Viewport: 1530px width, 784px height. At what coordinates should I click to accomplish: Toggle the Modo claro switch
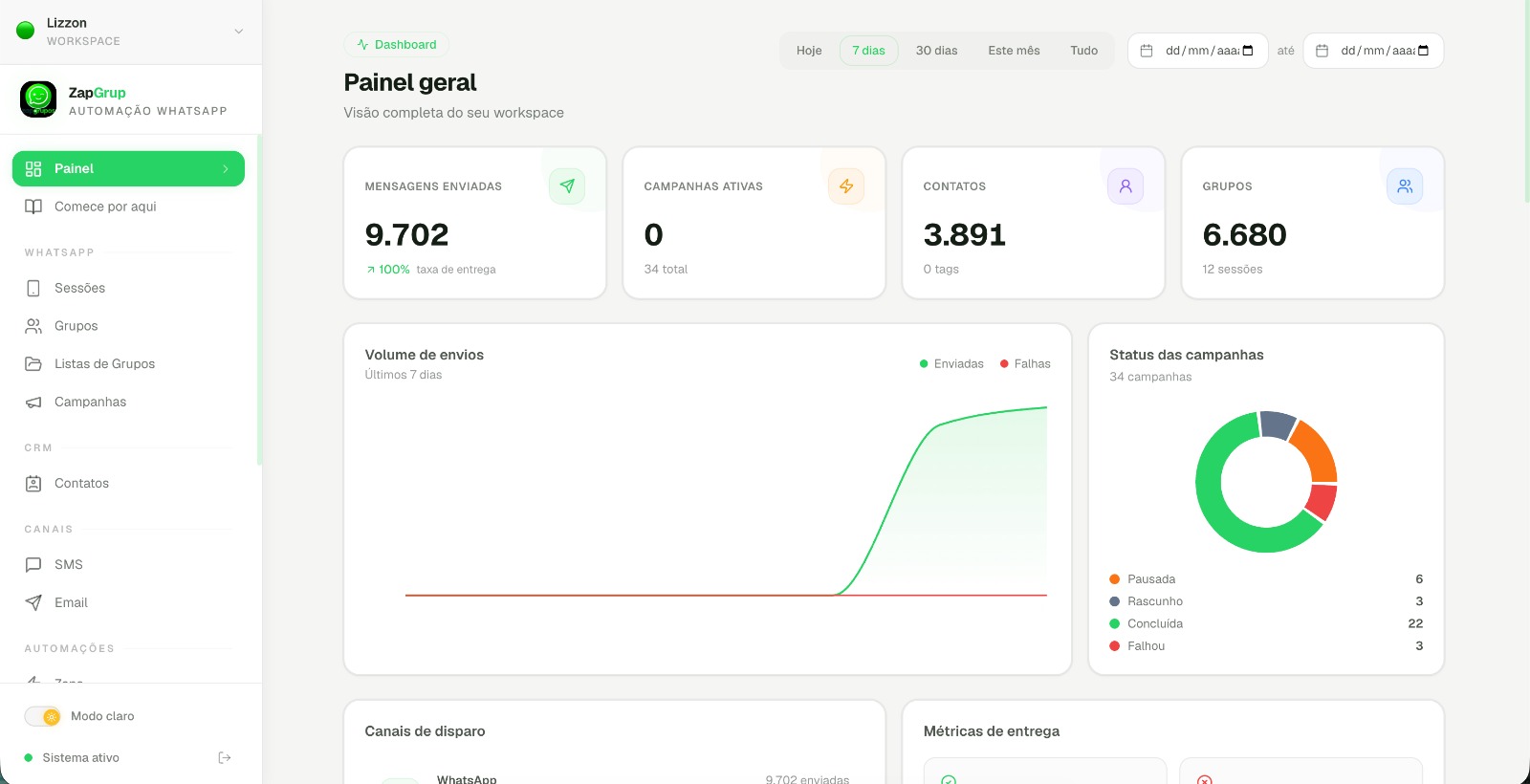tap(43, 716)
